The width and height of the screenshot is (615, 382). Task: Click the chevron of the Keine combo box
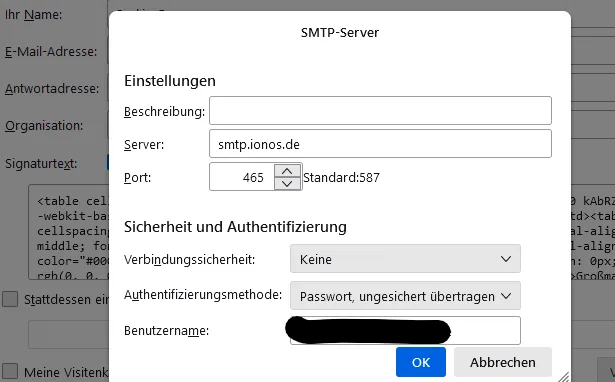(x=506, y=259)
